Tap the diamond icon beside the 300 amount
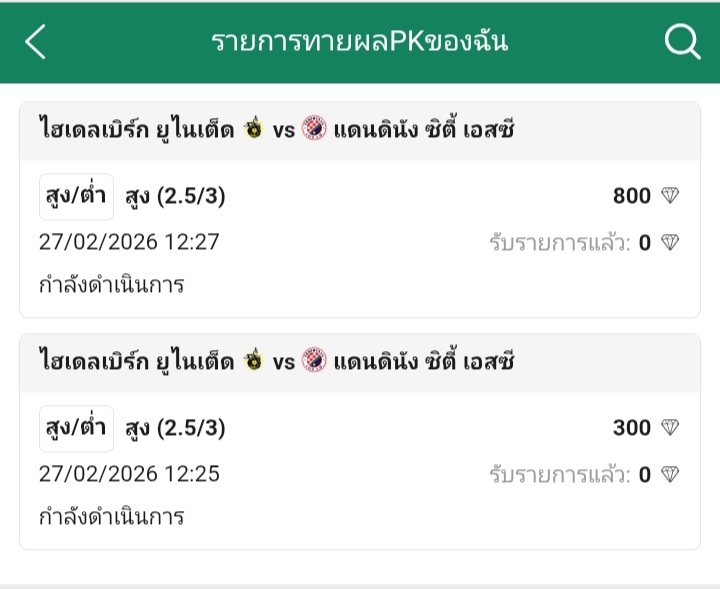This screenshot has height=589, width=720. 670,429
